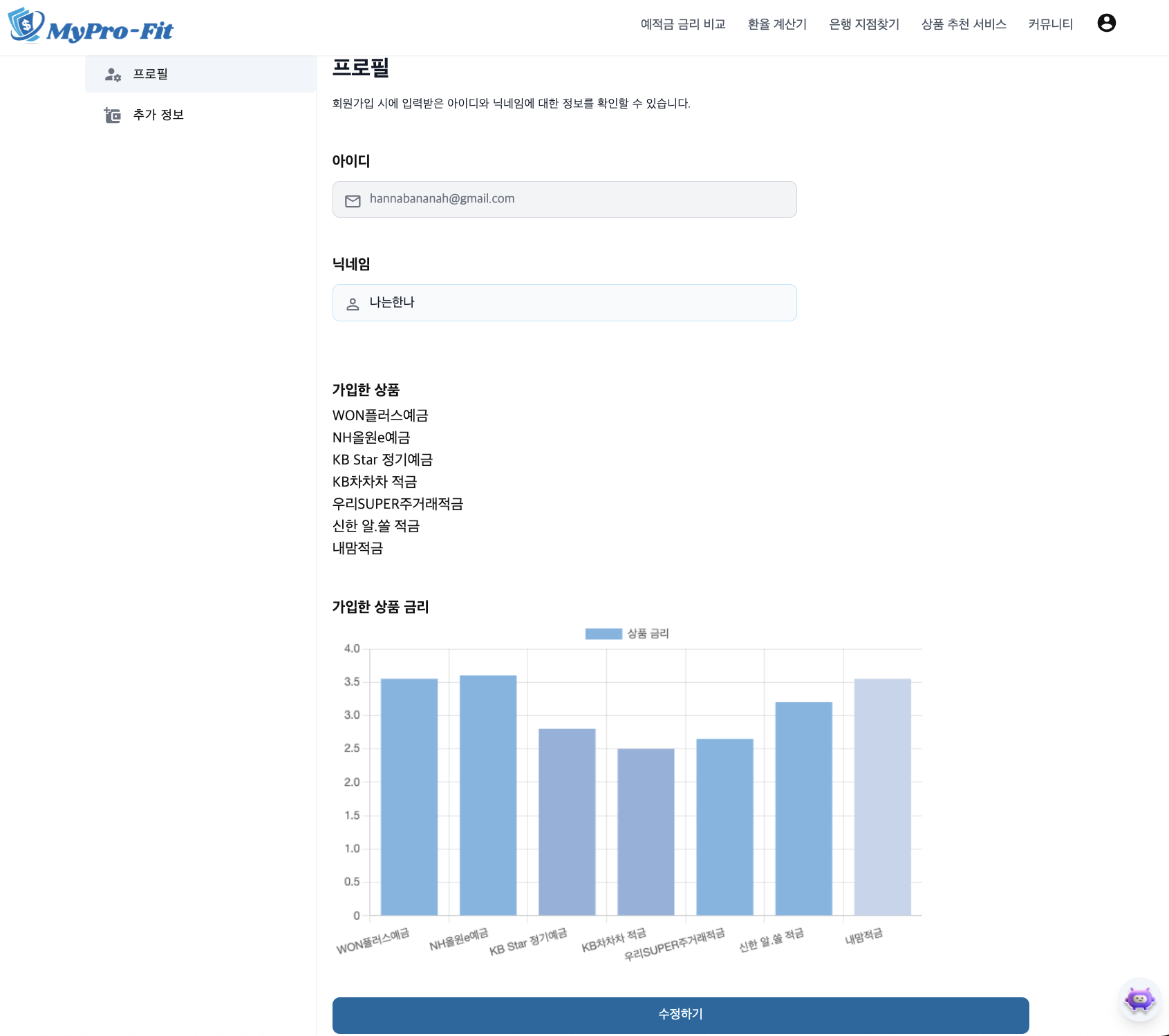1169x1036 pixels.
Task: Toggle the 상품 금리 chart legend swatch
Action: 603,634
